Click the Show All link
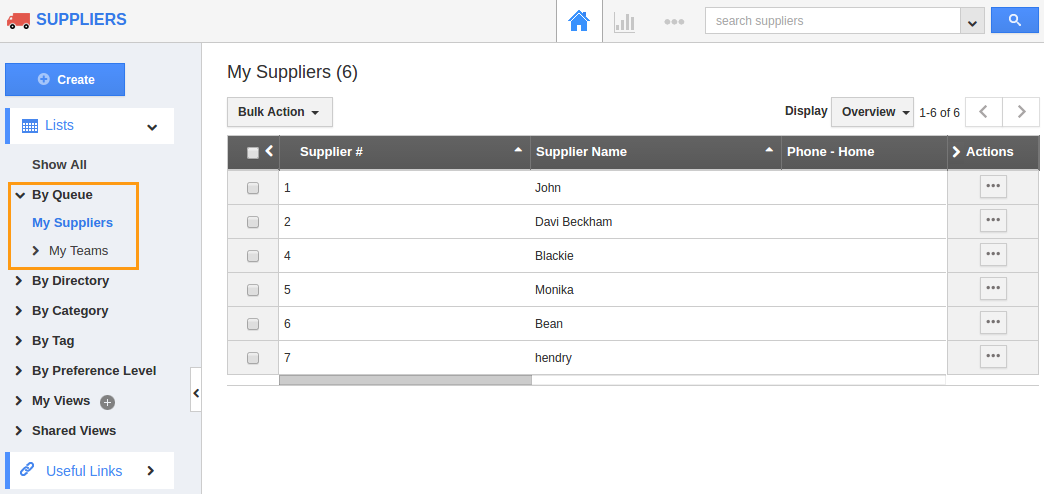1044x494 pixels. (59, 164)
